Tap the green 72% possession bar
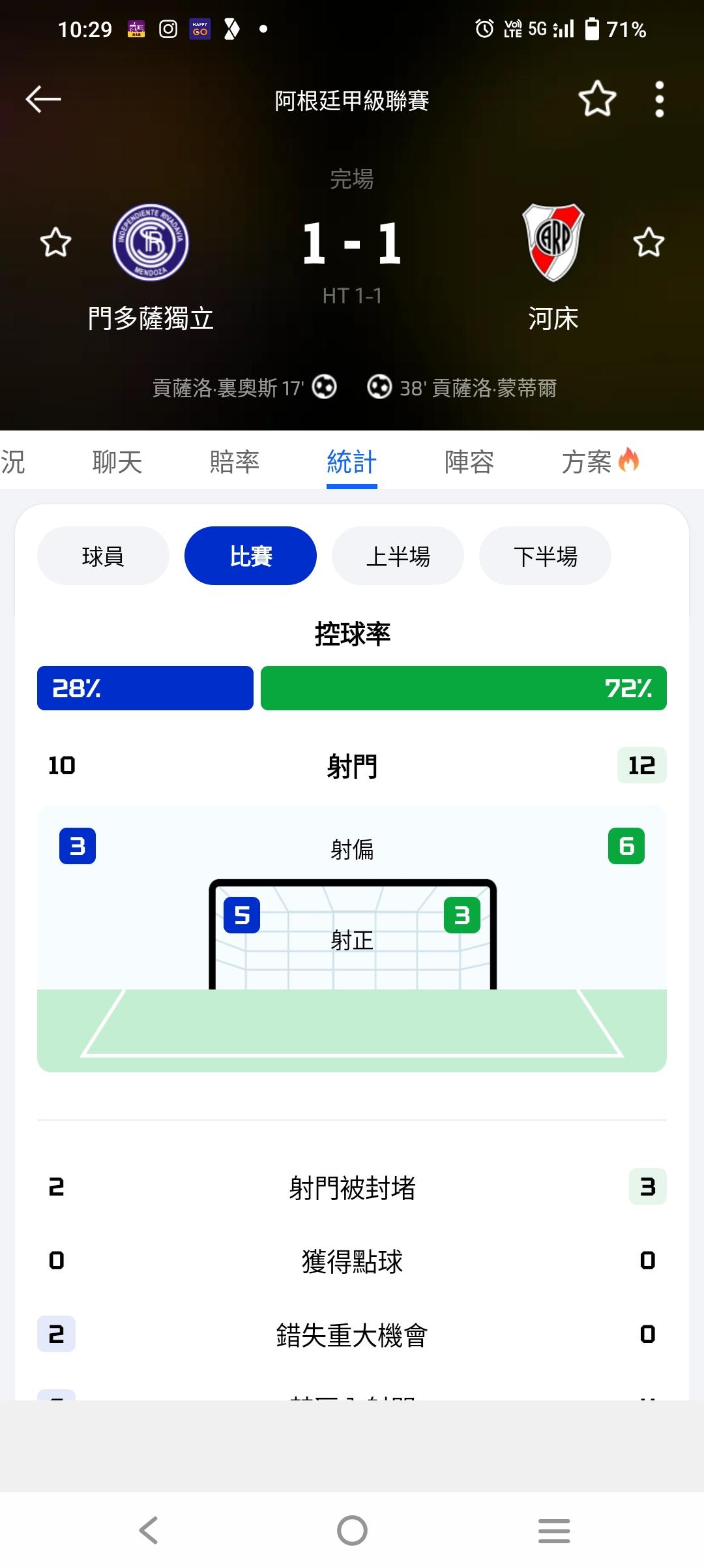704x1568 pixels. (x=463, y=688)
